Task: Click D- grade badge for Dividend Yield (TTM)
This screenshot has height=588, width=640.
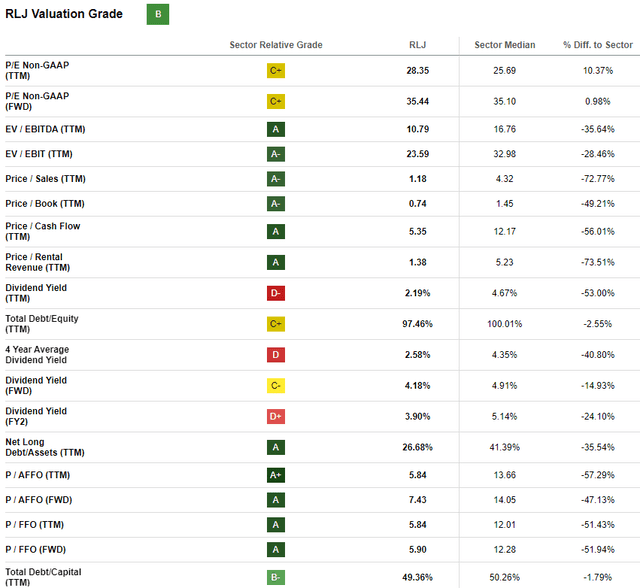Action: click(276, 293)
